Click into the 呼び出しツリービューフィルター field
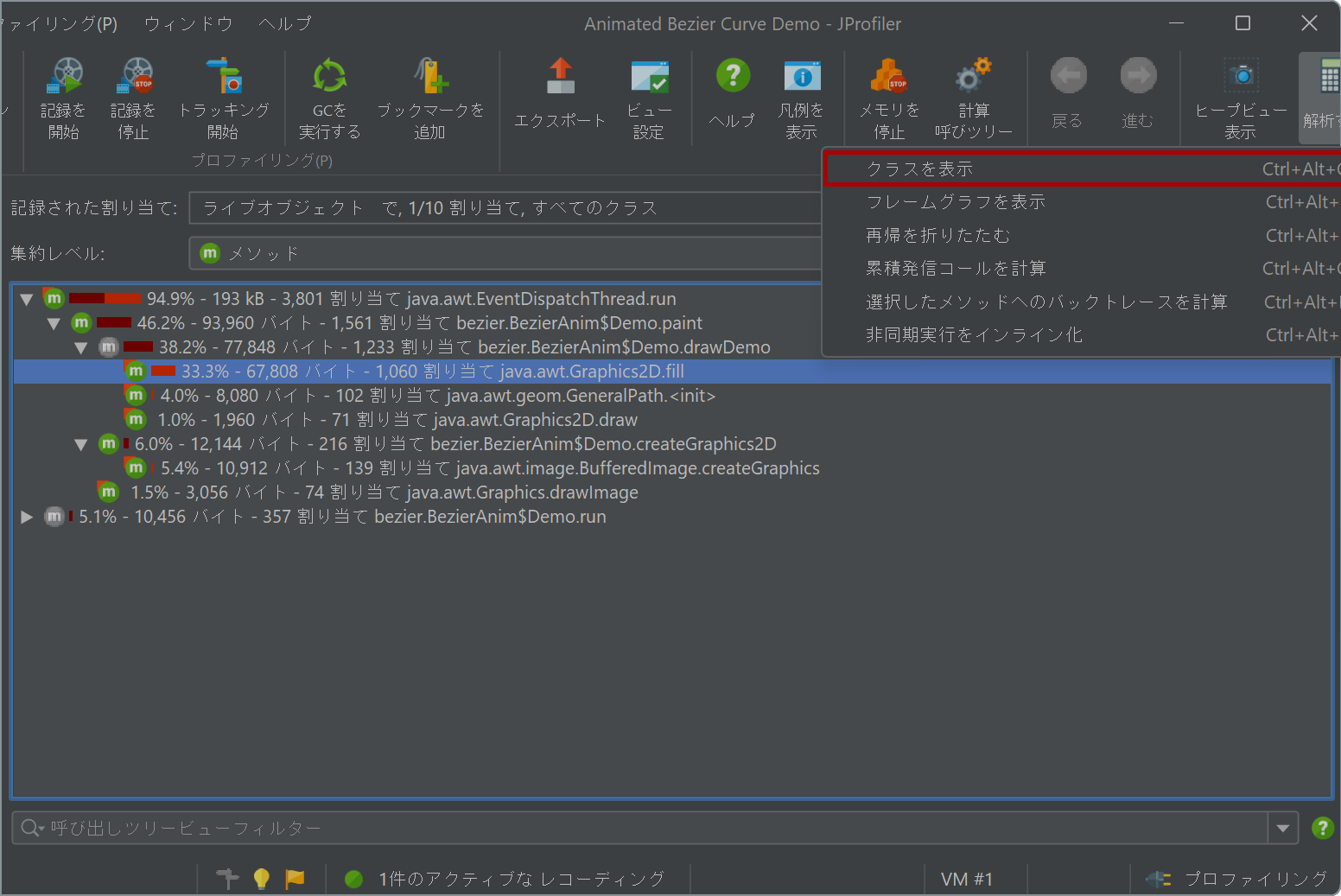This screenshot has height=896, width=1341. tap(657, 828)
